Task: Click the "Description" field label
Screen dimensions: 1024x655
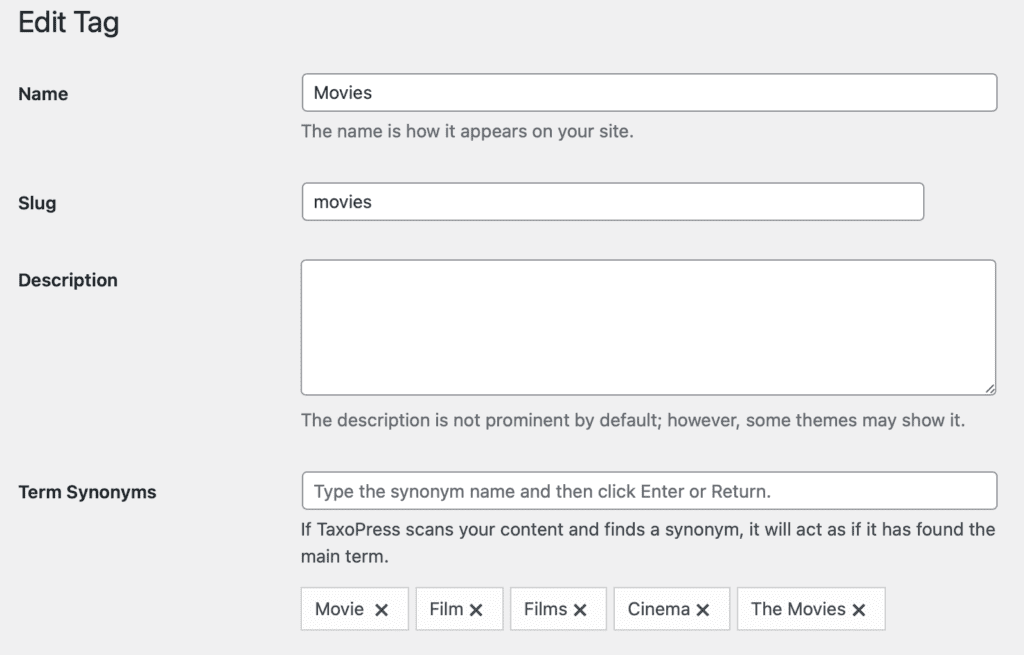Action: (x=68, y=280)
